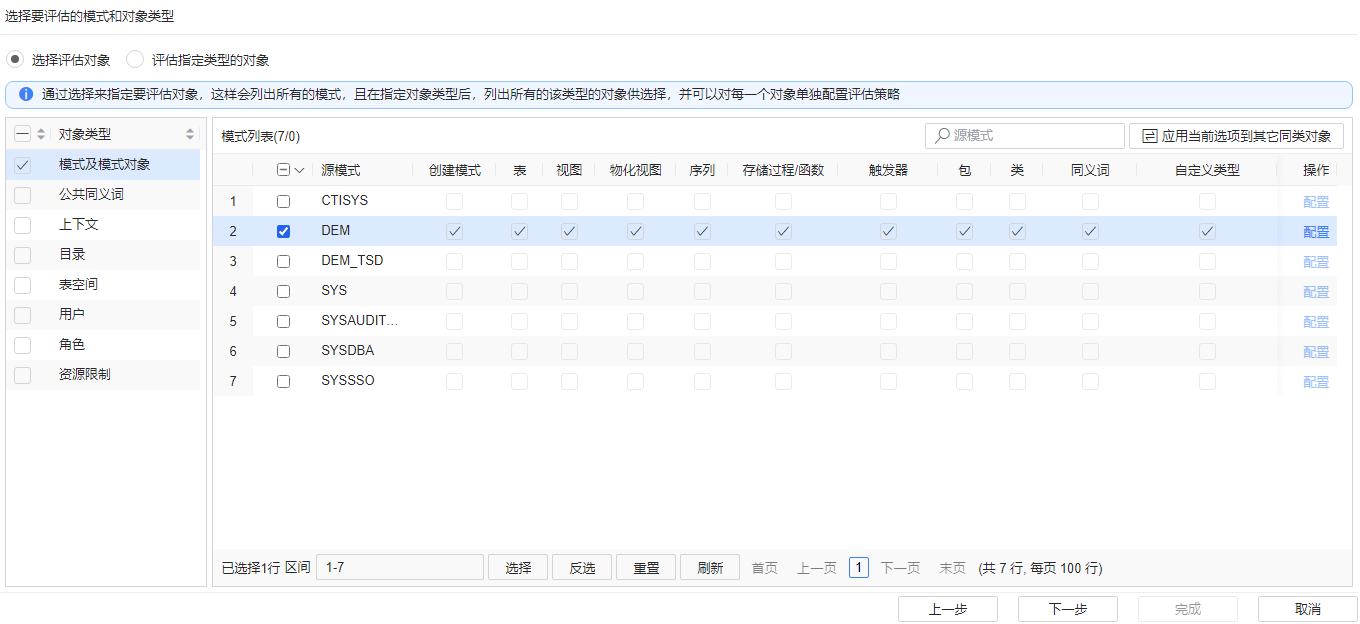The height and width of the screenshot is (624, 1360).
Task: Check the 资源限制 object type checkbox
Action: [23, 374]
